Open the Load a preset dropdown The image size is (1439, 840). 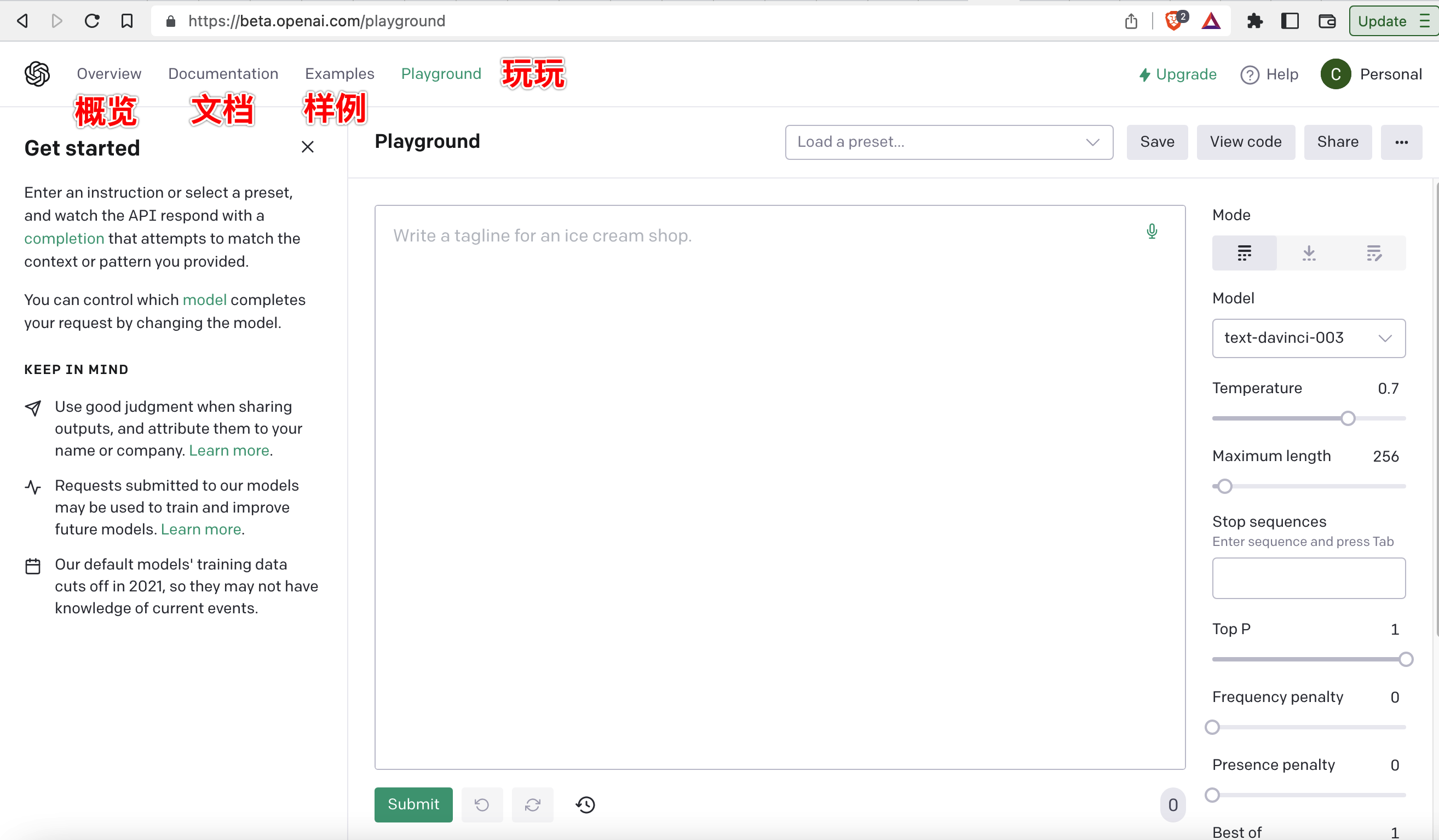[x=948, y=142]
